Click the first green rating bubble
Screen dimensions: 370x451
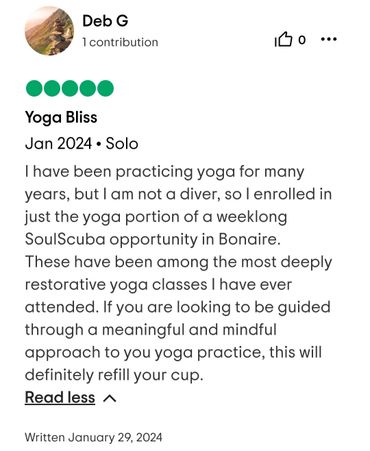(x=34, y=88)
